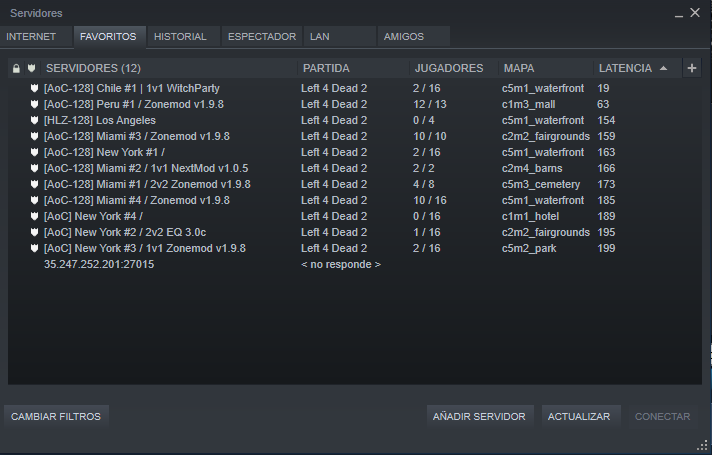Click map name "c5m3_cemetery"
Viewport: 712px width, 455px height.
click(541, 184)
